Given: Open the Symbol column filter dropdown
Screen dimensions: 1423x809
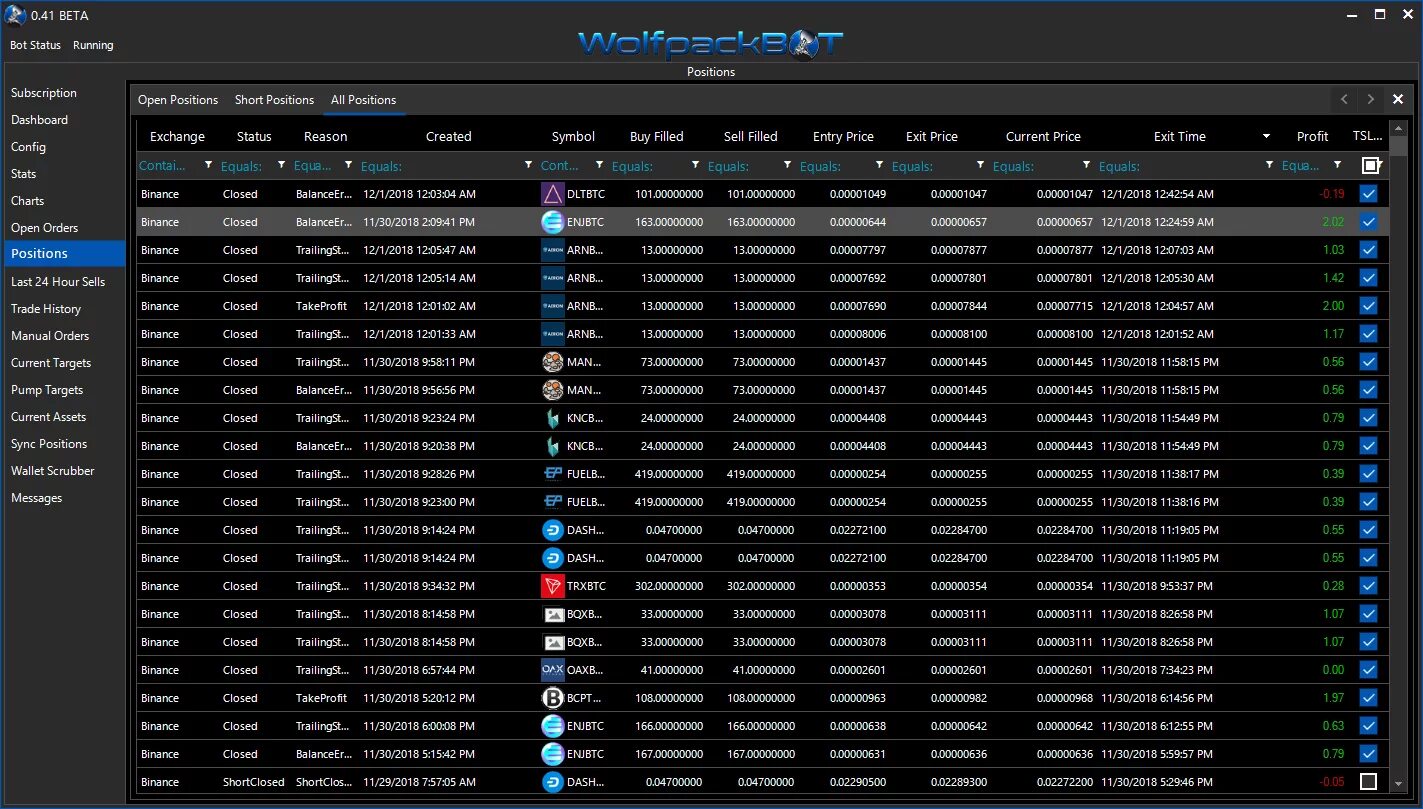Looking at the screenshot, I should tap(599, 166).
